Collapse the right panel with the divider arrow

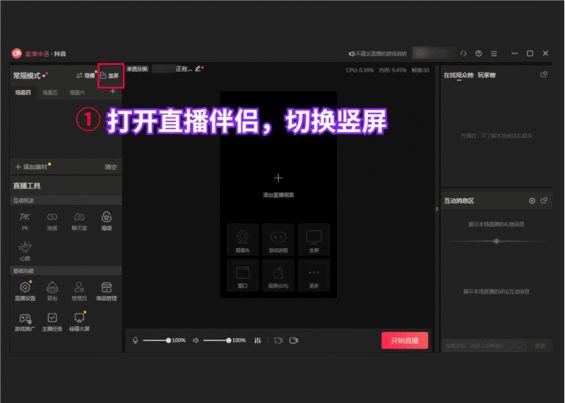click(437, 209)
